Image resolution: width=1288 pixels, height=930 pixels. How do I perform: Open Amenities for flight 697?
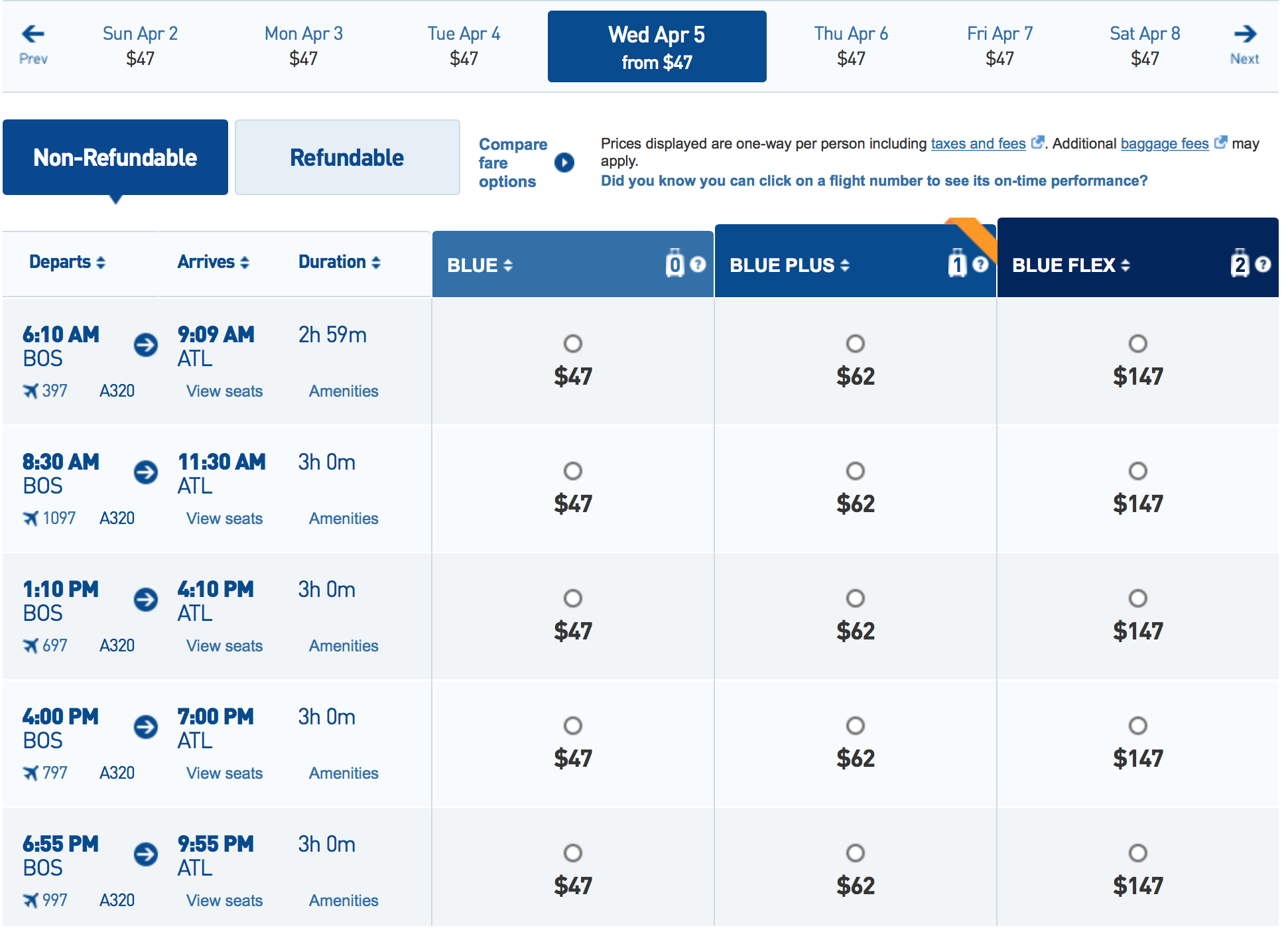point(344,646)
